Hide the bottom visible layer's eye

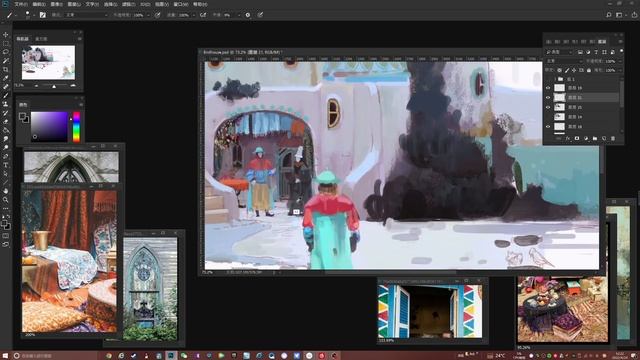click(x=548, y=127)
